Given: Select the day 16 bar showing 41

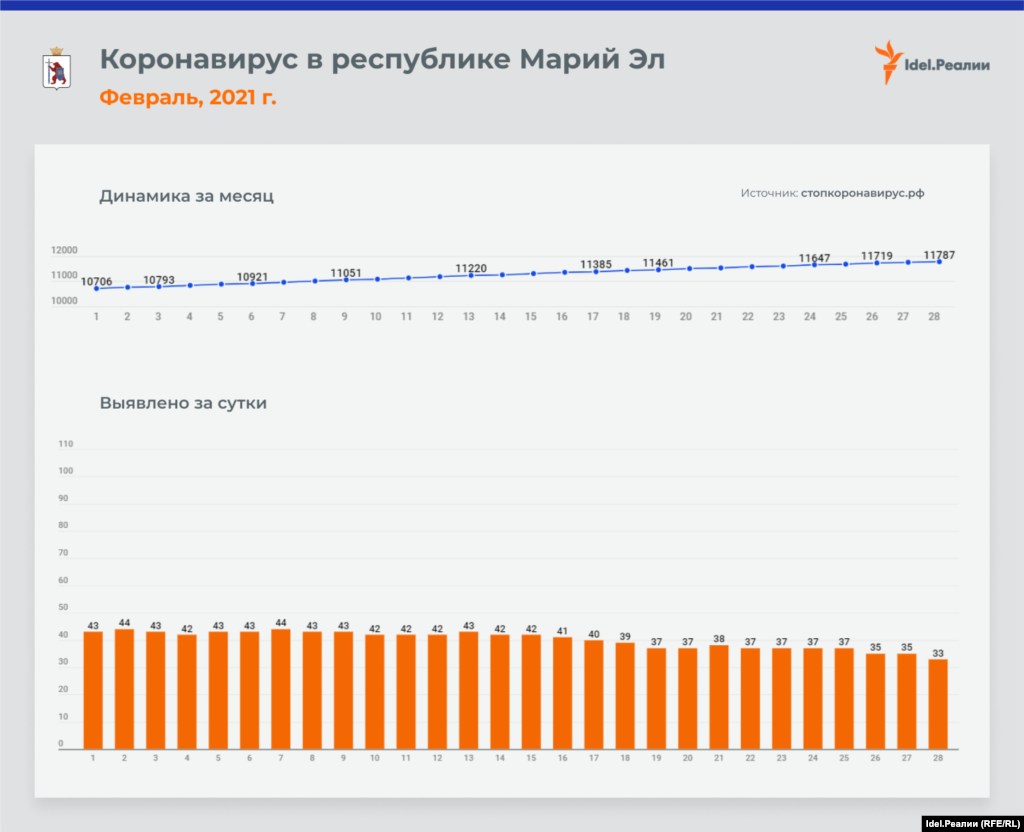Looking at the screenshot, I should [x=562, y=693].
